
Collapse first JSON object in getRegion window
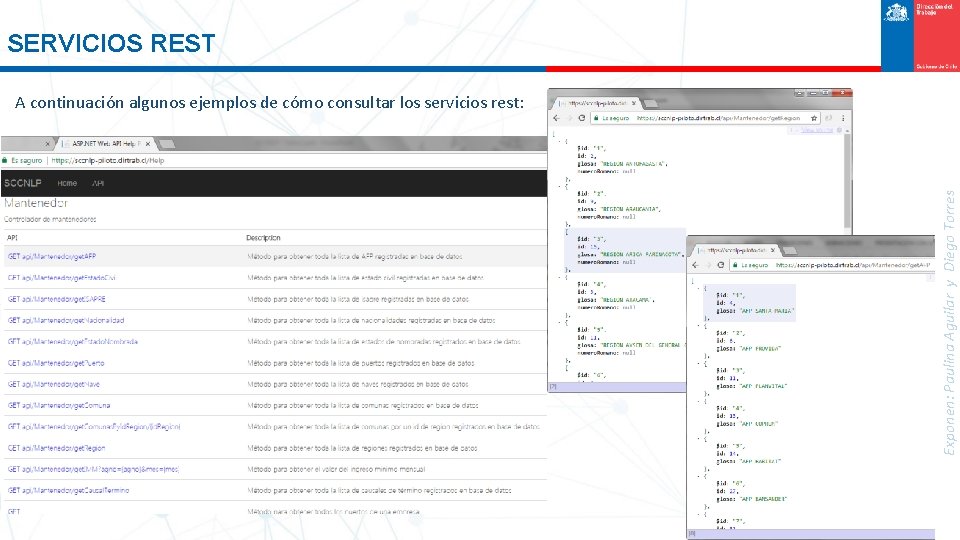(558, 141)
